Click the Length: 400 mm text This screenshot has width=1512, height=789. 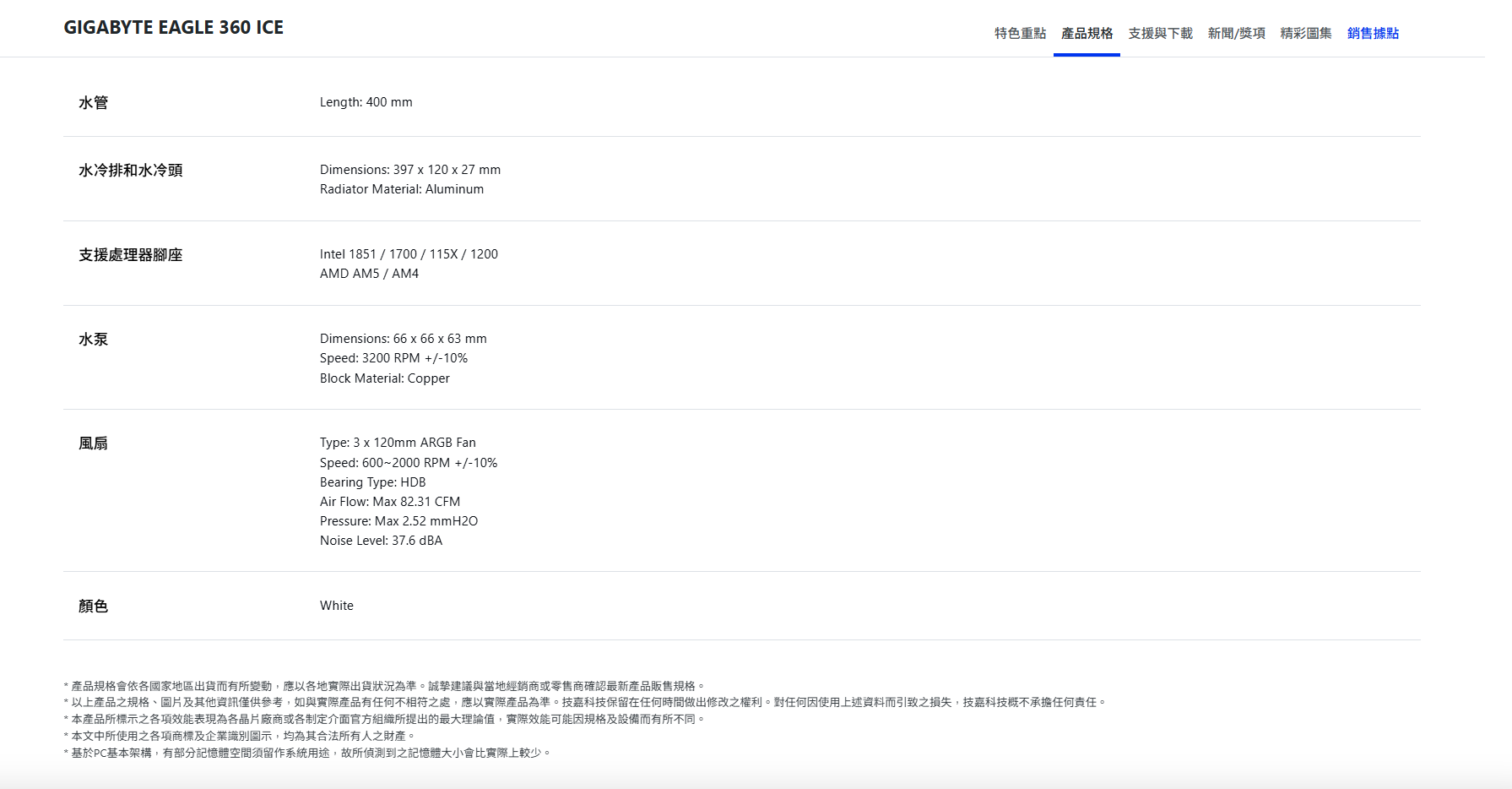click(366, 102)
